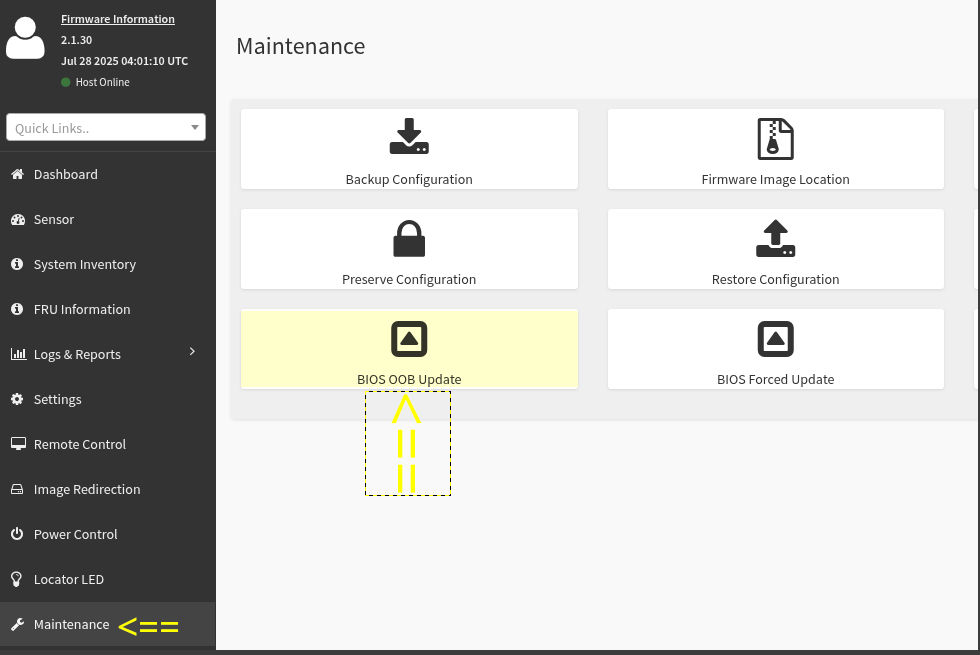This screenshot has width=980, height=655.
Task: Click the Preserve Configuration lock icon
Action: 409,239
